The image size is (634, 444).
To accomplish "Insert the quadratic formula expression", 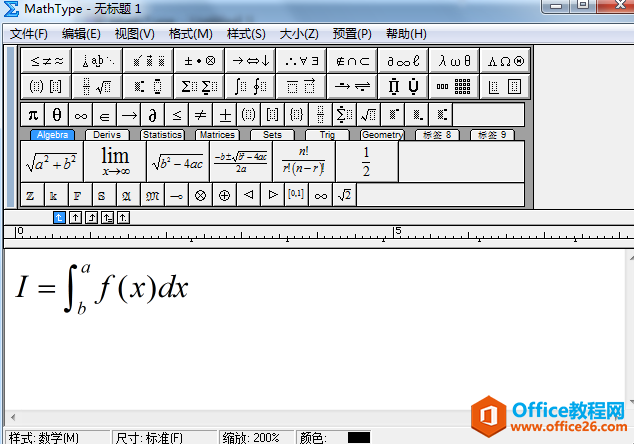I will (241, 162).
